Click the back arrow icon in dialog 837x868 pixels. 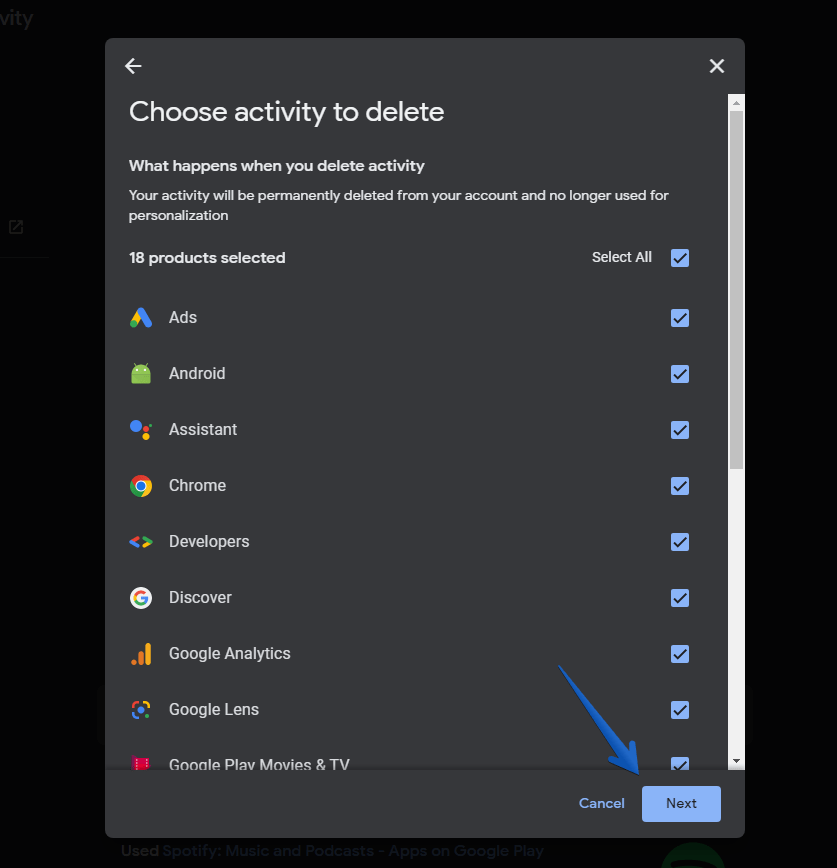click(x=133, y=66)
